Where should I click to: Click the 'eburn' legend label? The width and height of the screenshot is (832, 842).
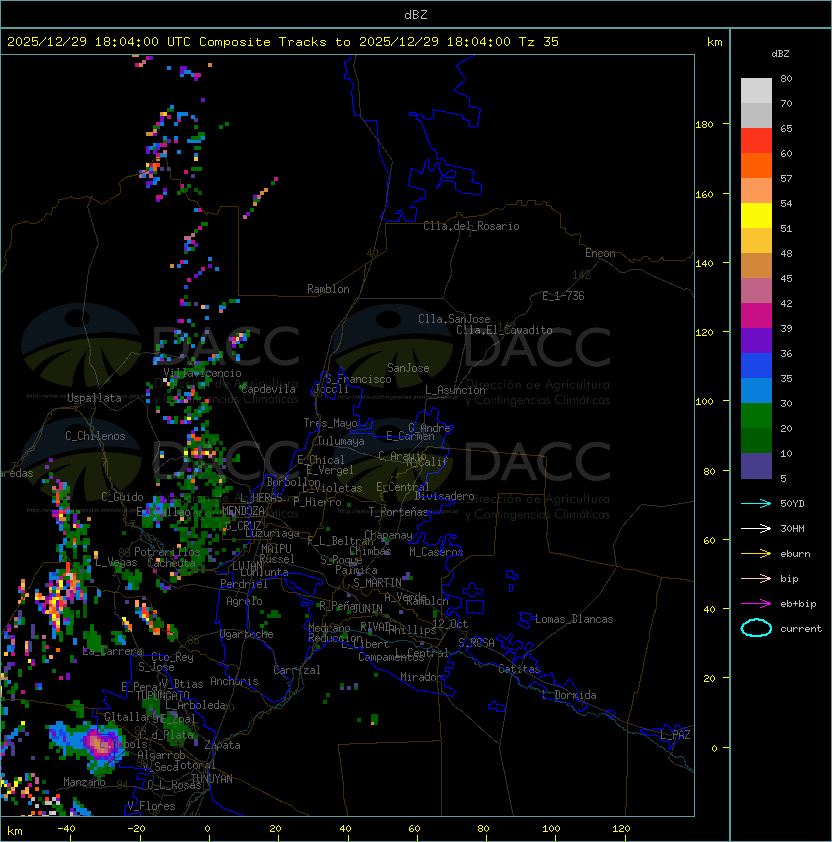coord(795,554)
